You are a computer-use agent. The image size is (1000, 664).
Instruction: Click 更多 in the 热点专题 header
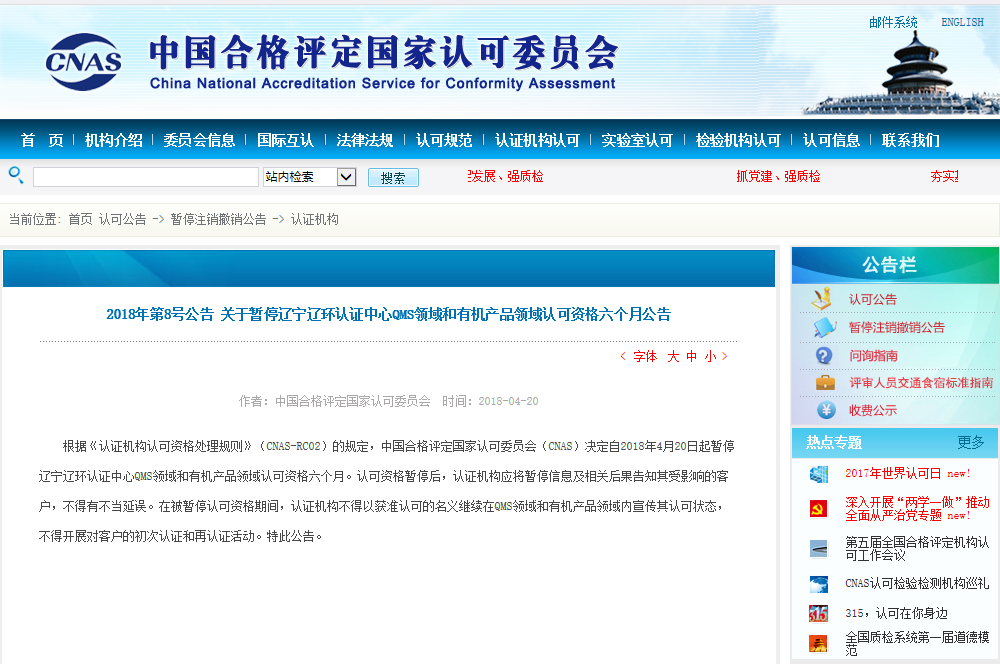click(971, 442)
